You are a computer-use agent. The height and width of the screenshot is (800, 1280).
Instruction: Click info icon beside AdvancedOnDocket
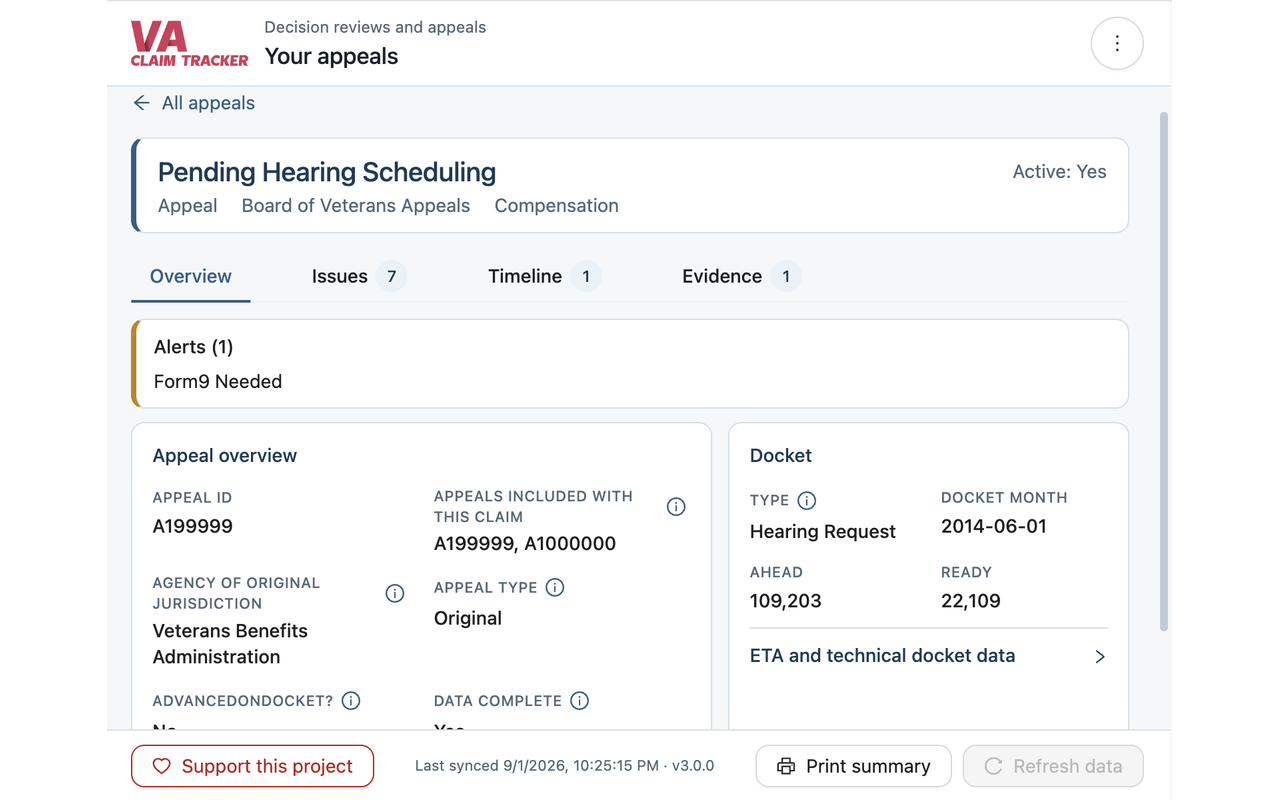351,701
